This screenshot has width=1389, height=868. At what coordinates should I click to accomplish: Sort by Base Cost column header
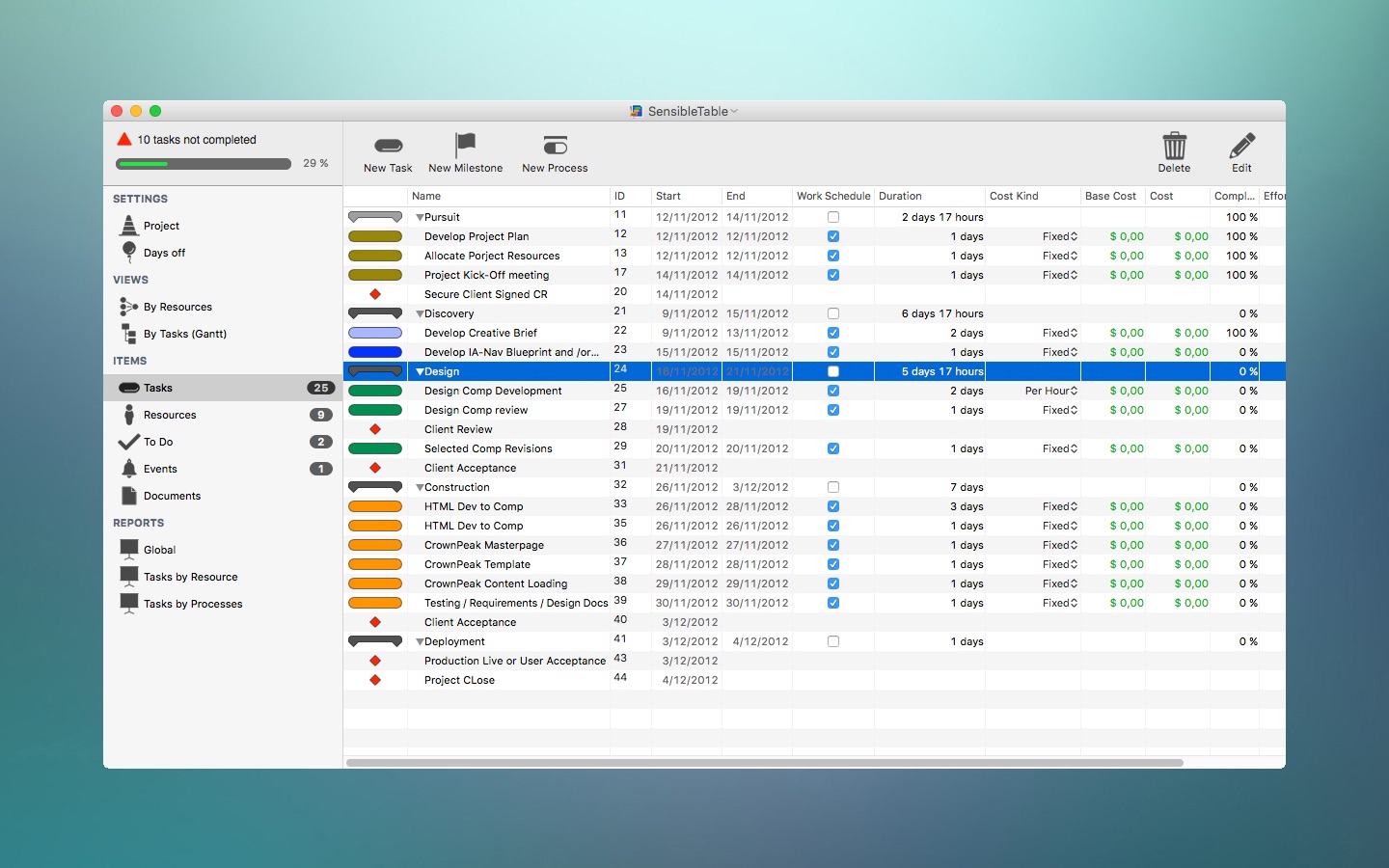pos(1113,196)
